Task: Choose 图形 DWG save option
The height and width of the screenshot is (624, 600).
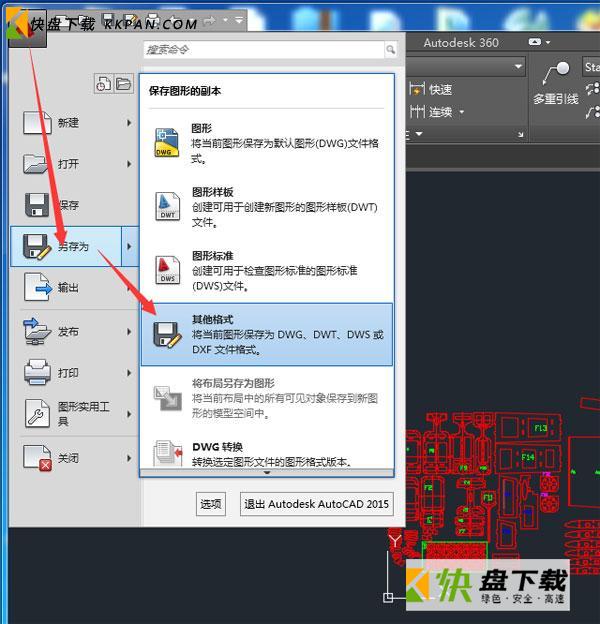Action: [267, 143]
